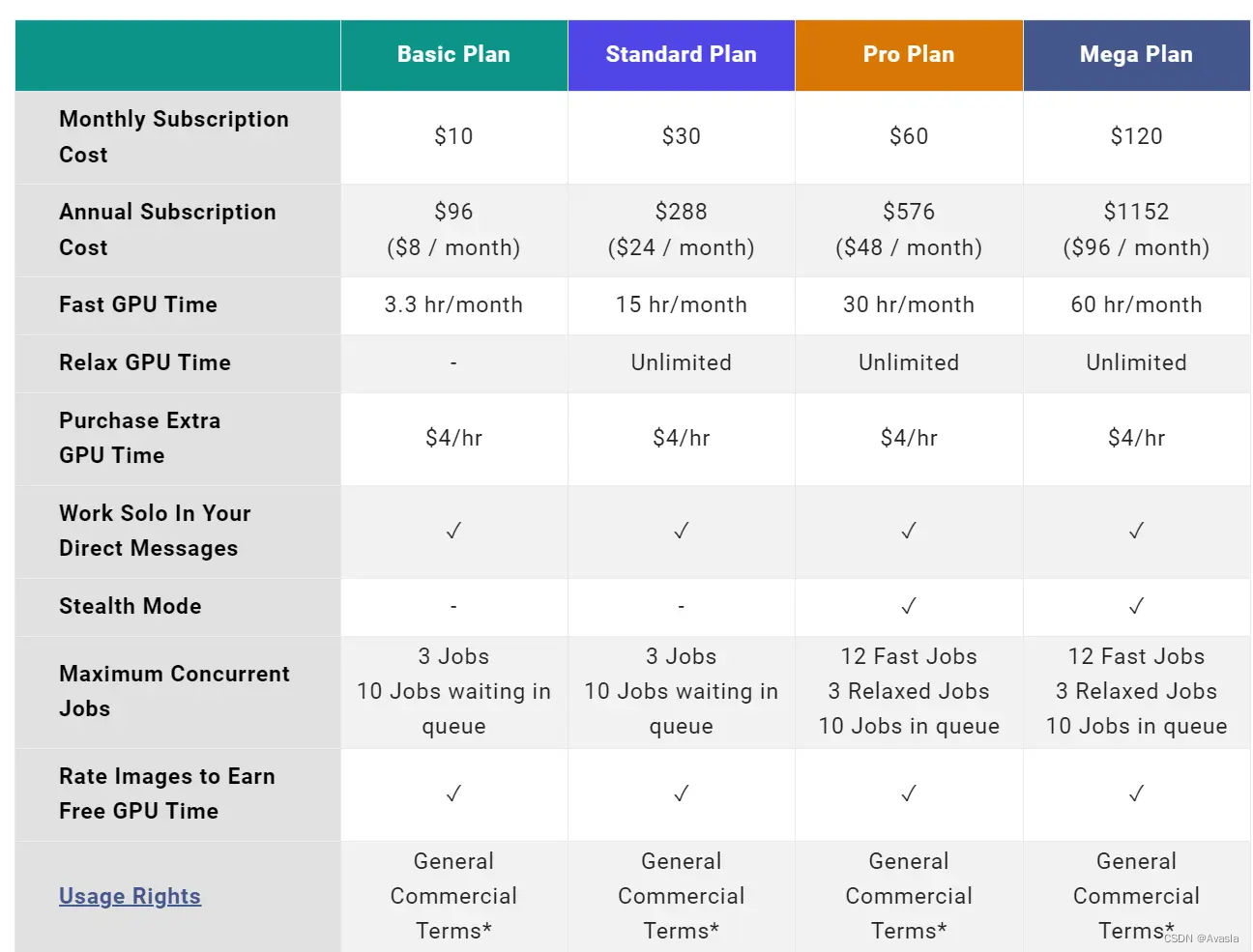Viewport: 1253px width, 952px height.
Task: Click Standard Plan Work Solo checkmark
Action: (682, 531)
